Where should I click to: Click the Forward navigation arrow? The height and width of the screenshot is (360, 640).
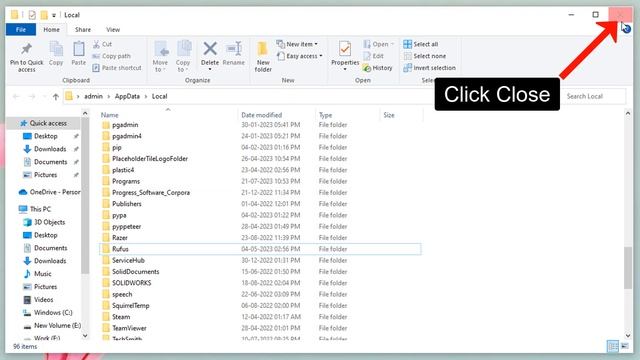[x=32, y=96]
